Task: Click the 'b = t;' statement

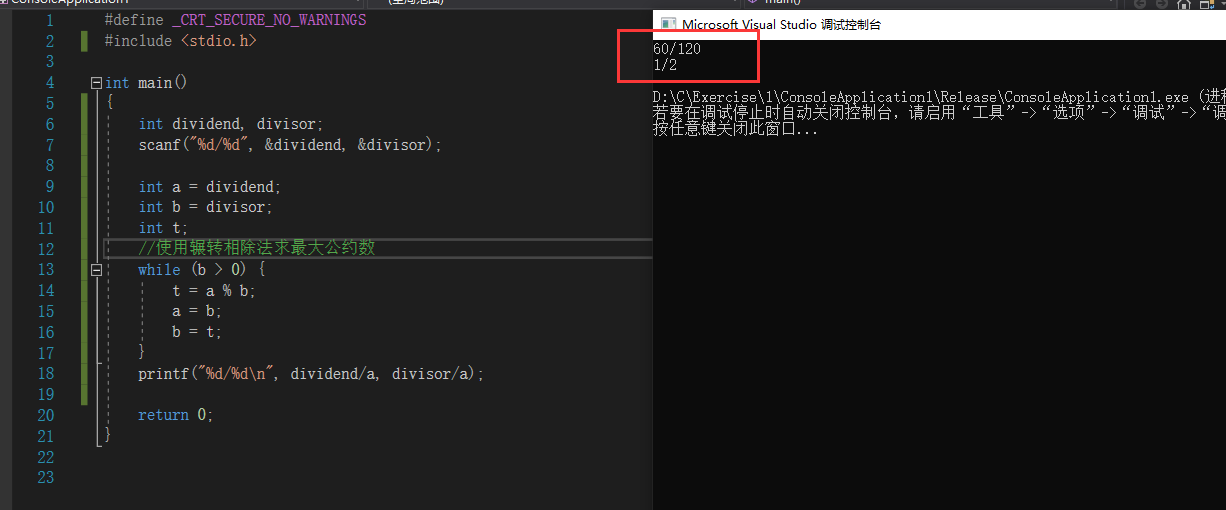Action: tap(197, 332)
